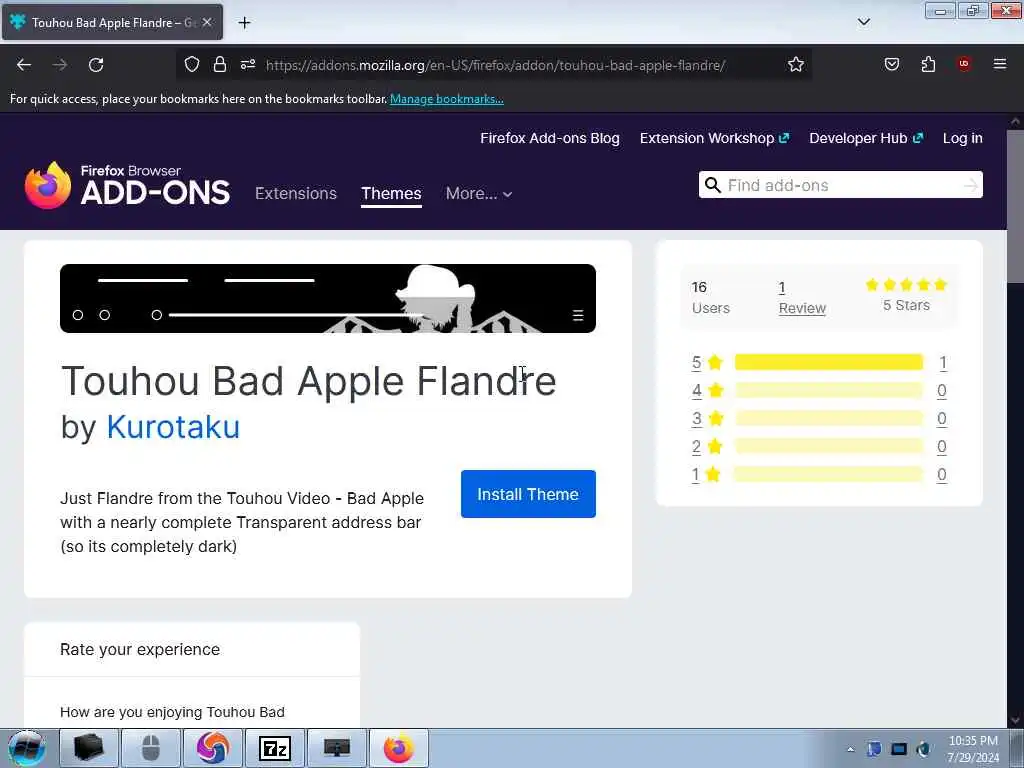
Task: Open the 1 Review link
Action: click(802, 298)
